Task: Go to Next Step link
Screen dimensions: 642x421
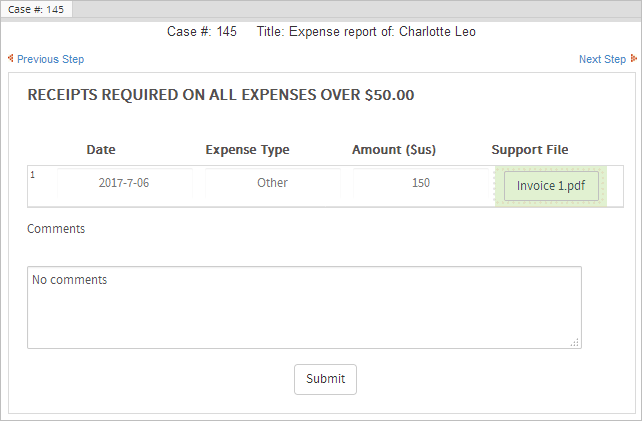Action: [x=602, y=59]
